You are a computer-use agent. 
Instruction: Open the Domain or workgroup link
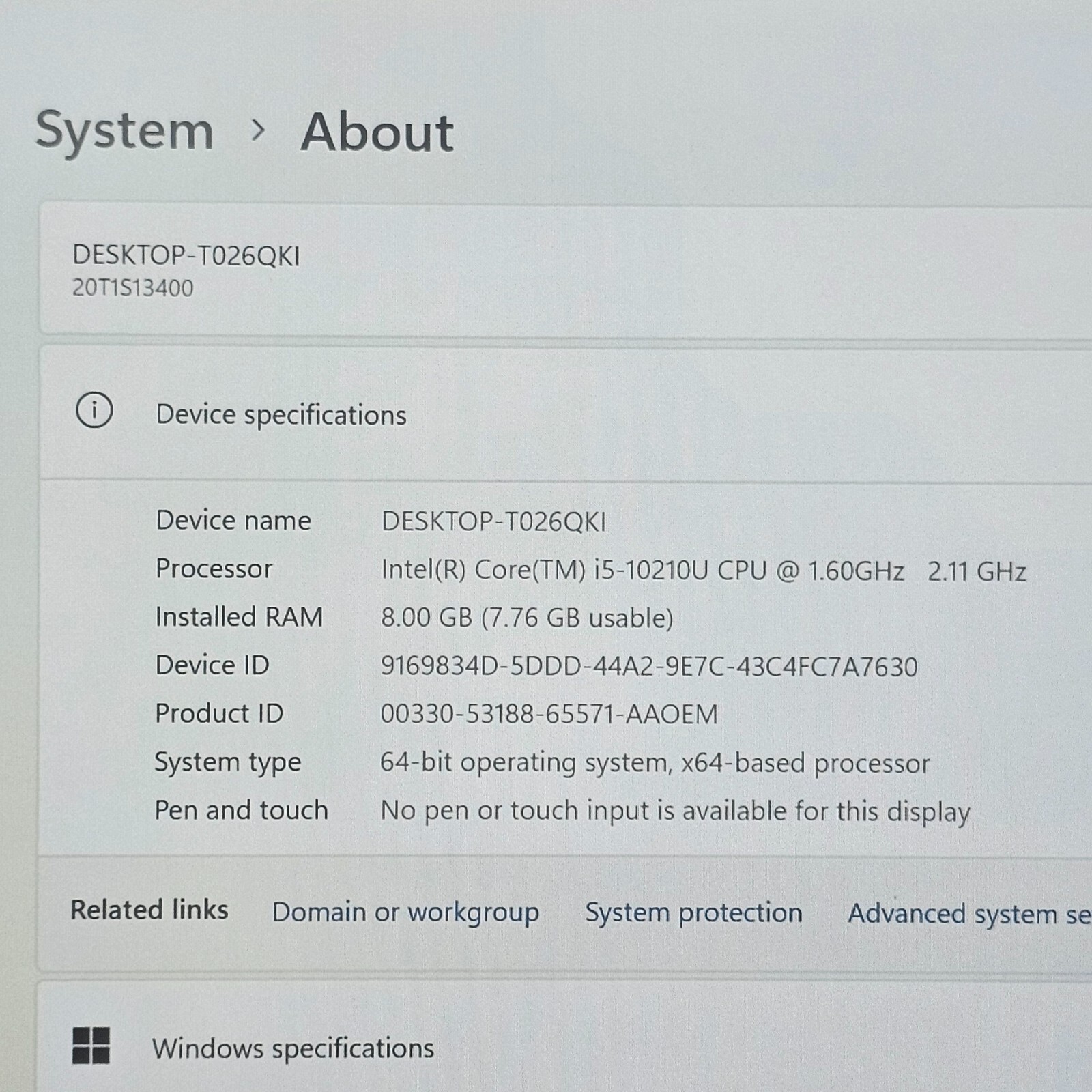pyautogui.click(x=405, y=913)
